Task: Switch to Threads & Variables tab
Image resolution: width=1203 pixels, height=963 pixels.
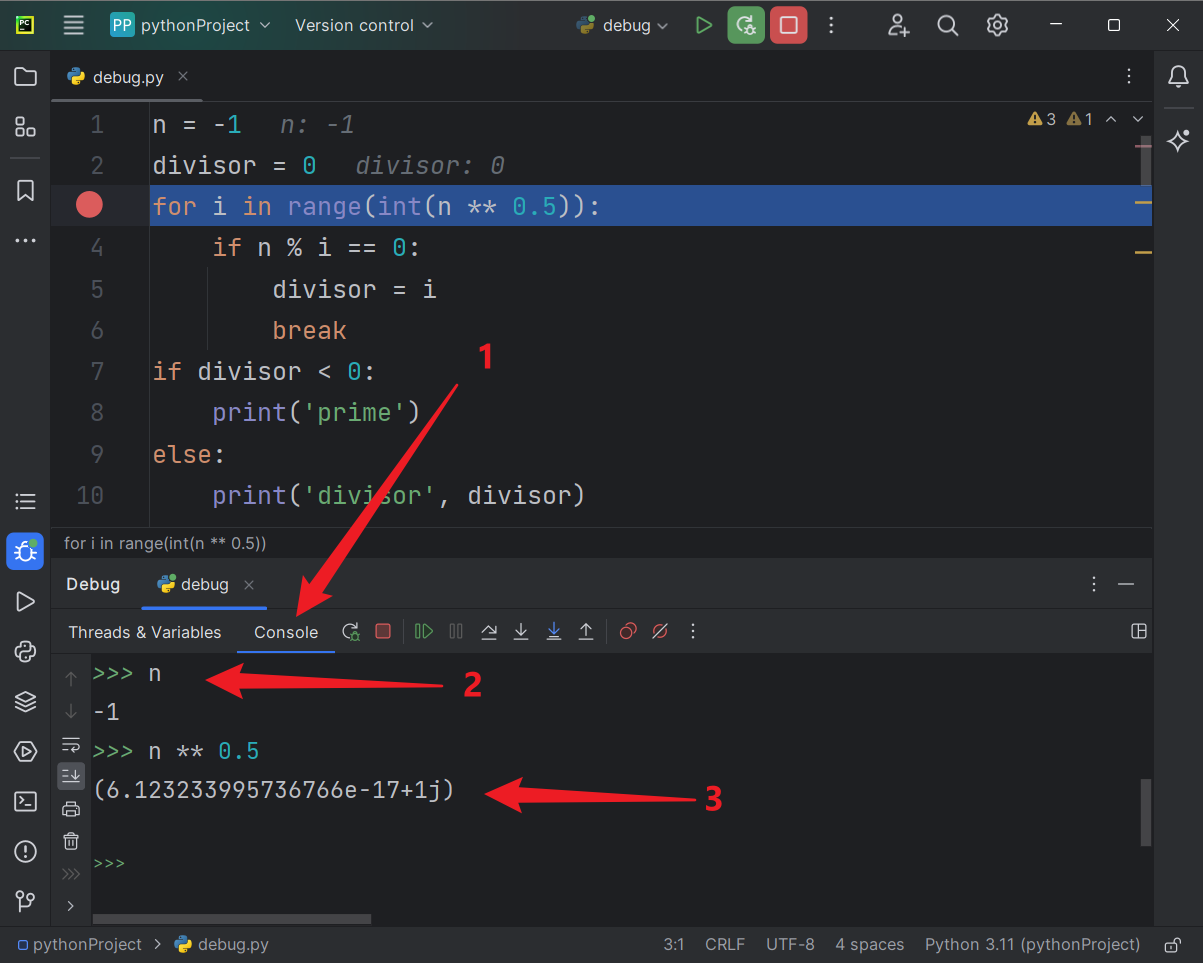Action: point(145,632)
